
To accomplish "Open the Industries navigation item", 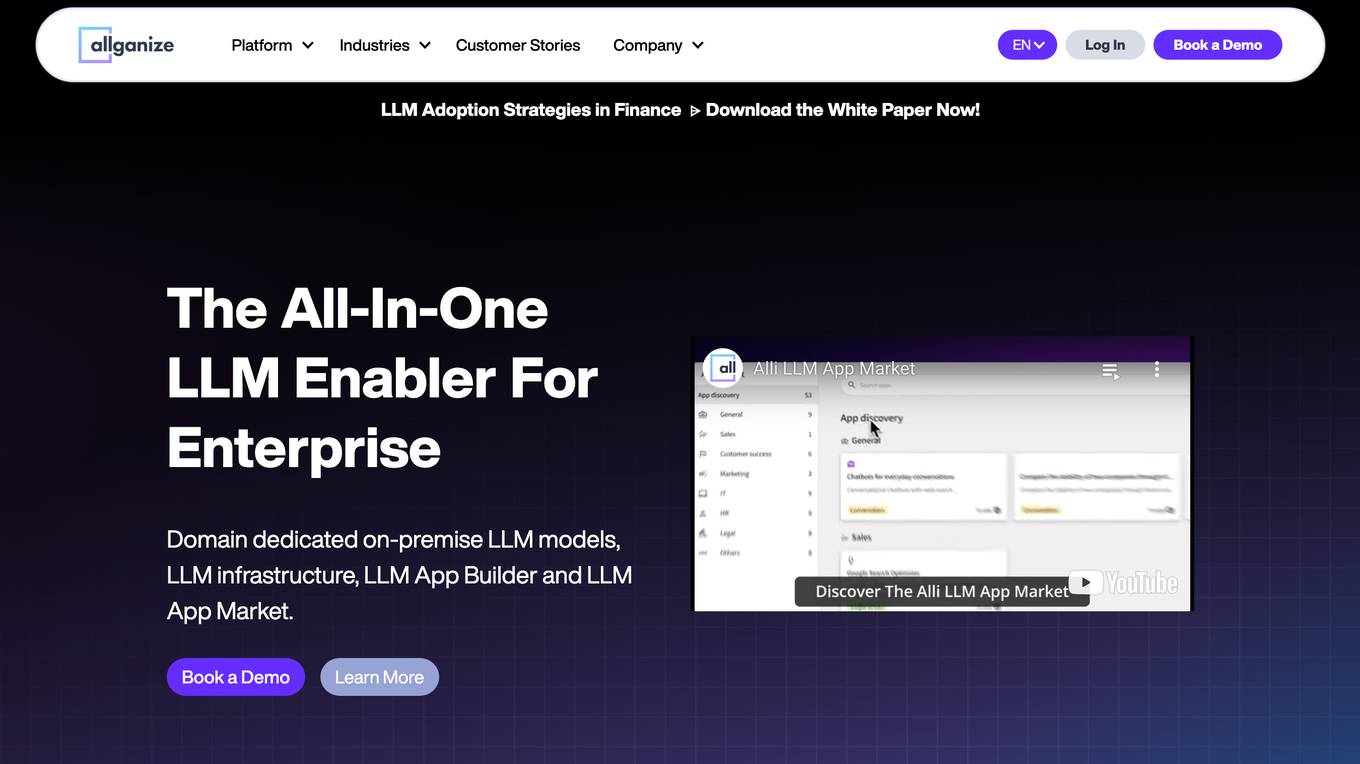I will pos(374,45).
